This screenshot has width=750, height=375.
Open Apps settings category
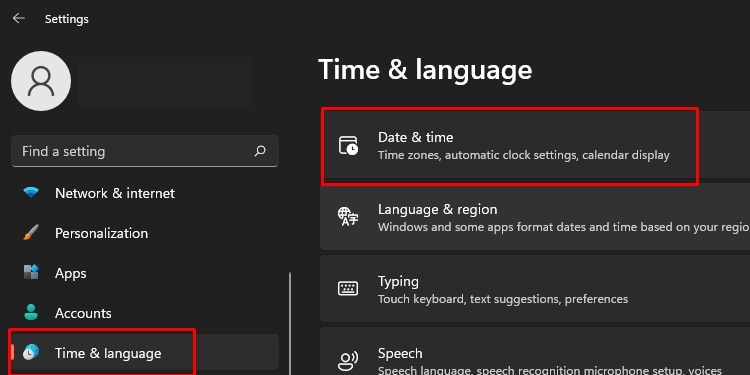pos(145,273)
